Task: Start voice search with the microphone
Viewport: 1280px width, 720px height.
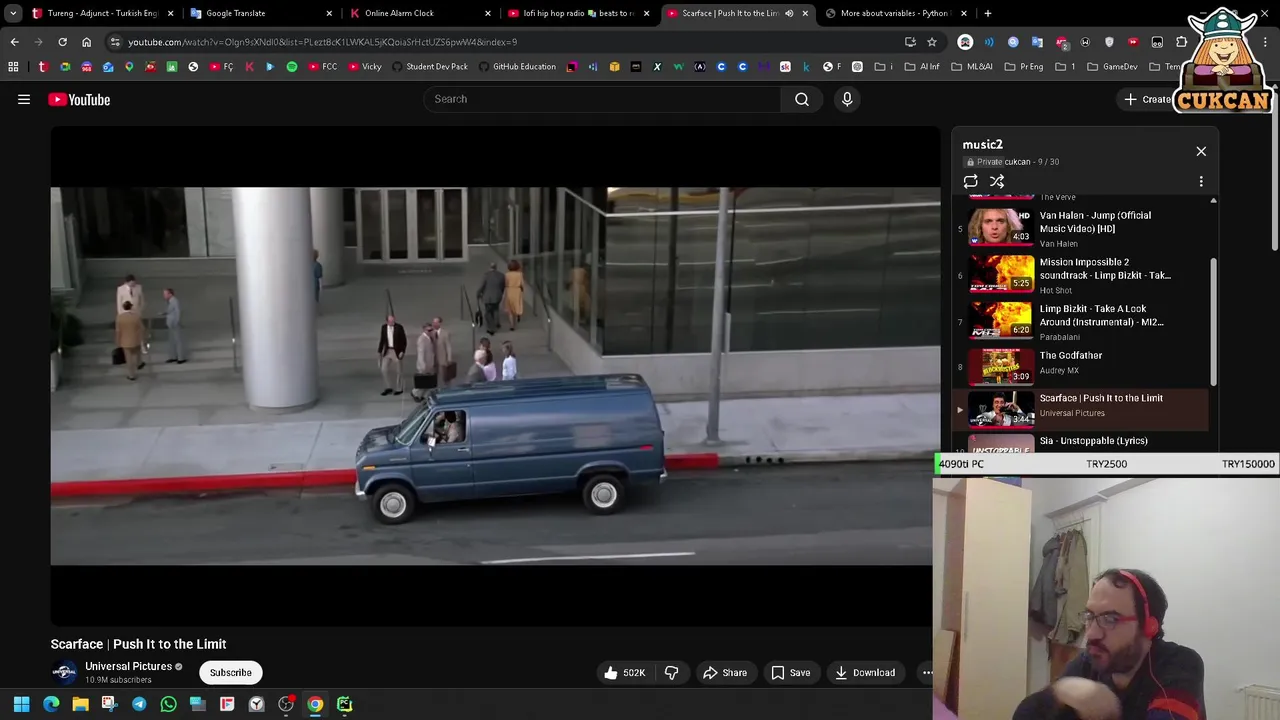Action: [847, 99]
